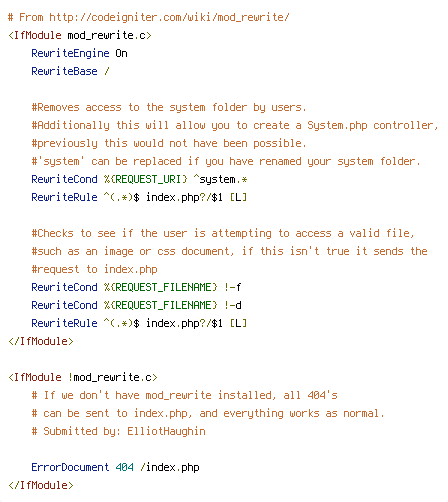Image resolution: width=448 pixels, height=502 pixels.
Task: Click the ^system.* pattern text
Action: click(x=220, y=179)
